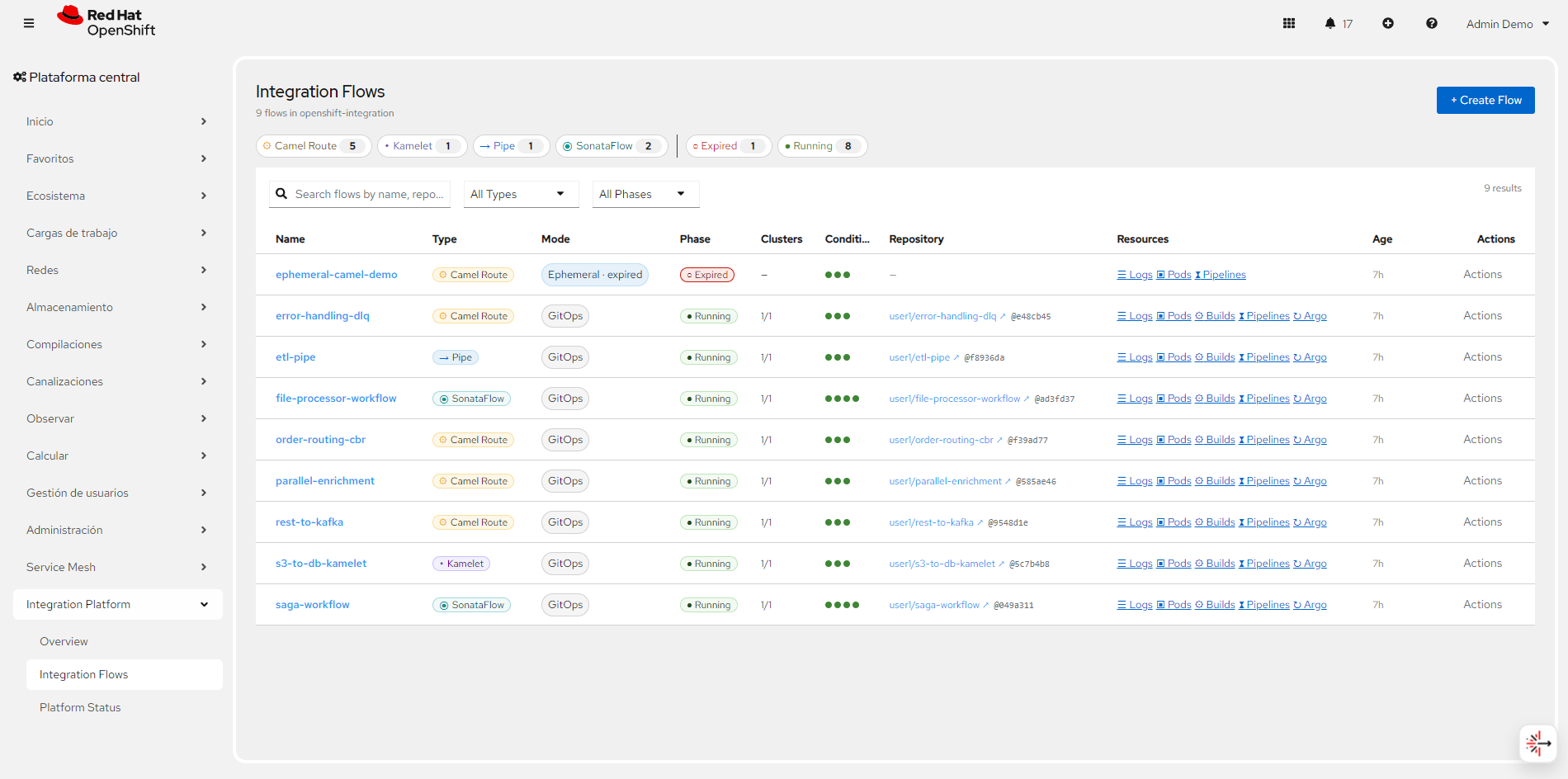Toggle the hamburger navigation menu
The image size is (1568, 779).
29,23
